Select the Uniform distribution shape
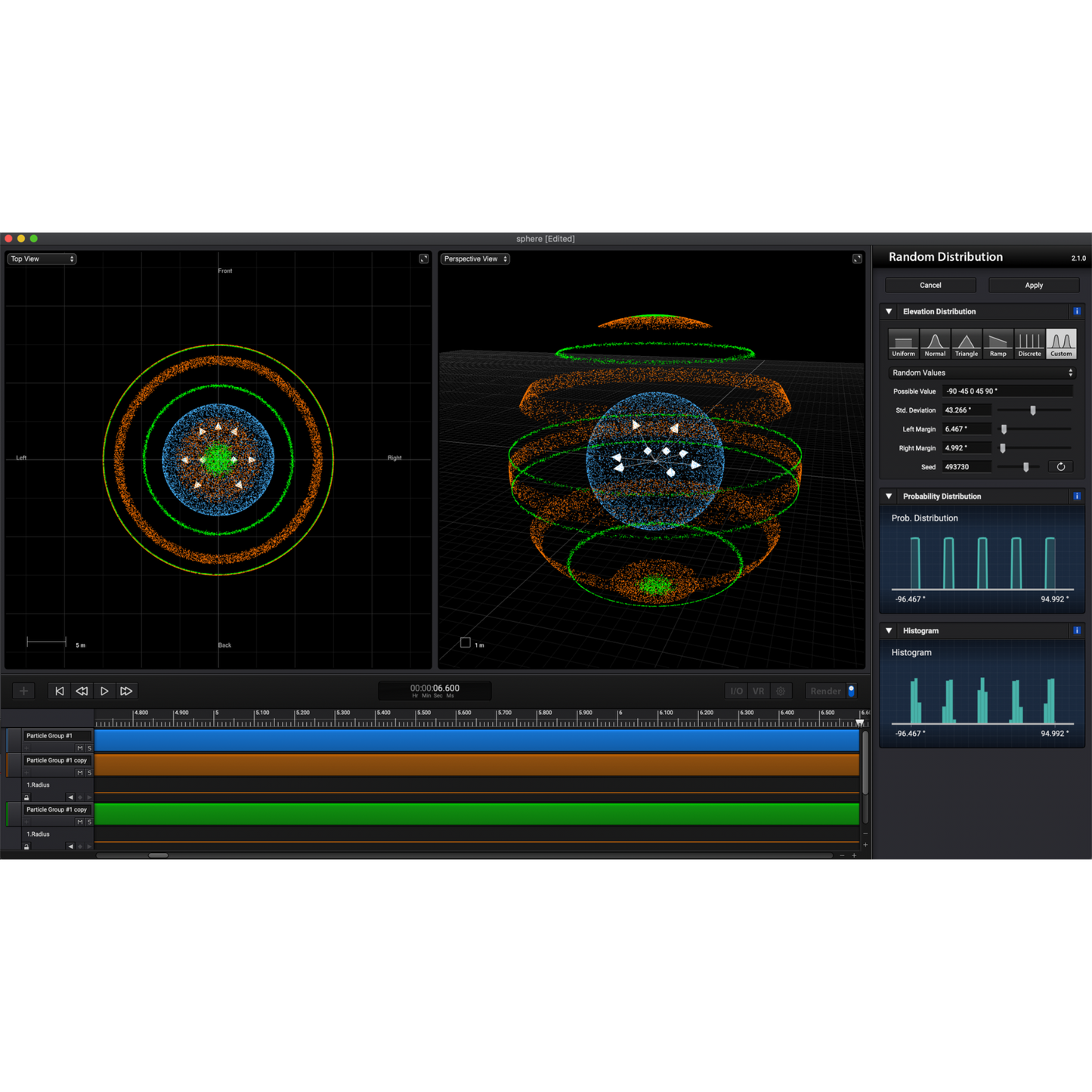Screen dimensions: 1092x1092 pyautogui.click(x=903, y=343)
